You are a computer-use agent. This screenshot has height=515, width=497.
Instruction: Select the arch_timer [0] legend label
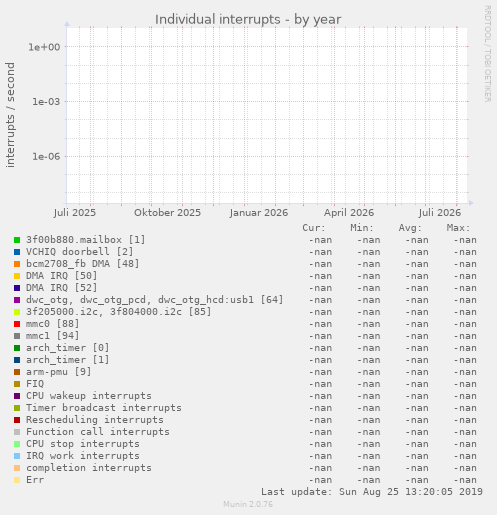click(68, 348)
